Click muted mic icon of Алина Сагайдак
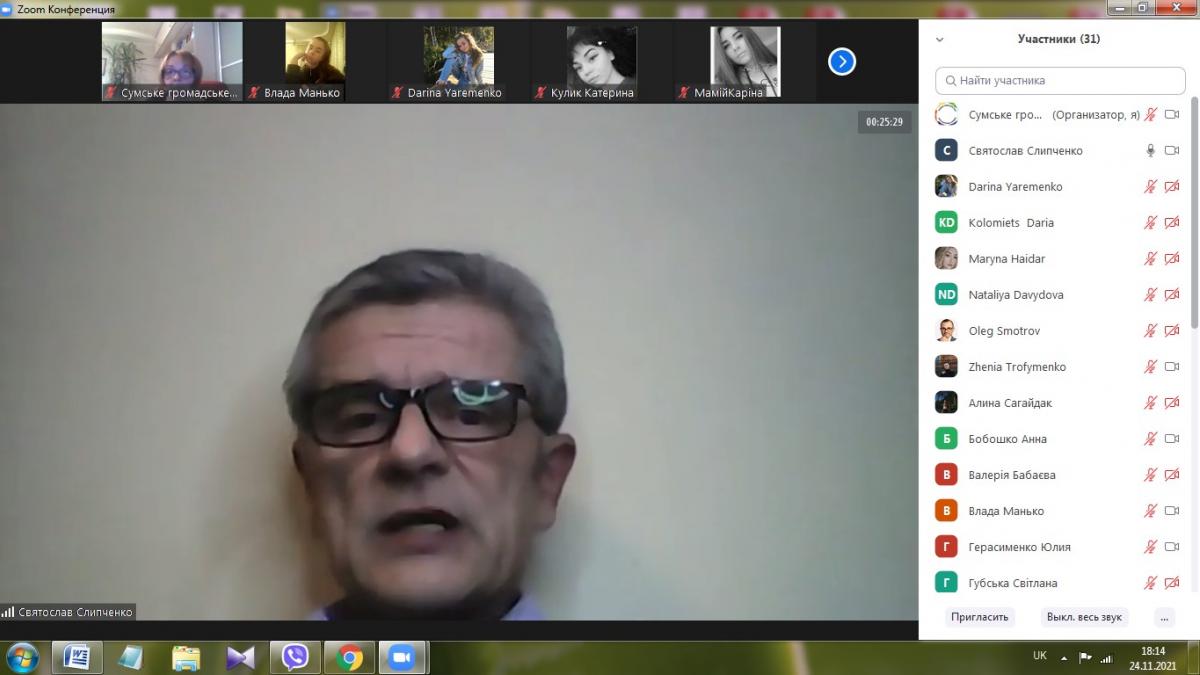Screen dimensions: 1200x675 [1151, 403]
